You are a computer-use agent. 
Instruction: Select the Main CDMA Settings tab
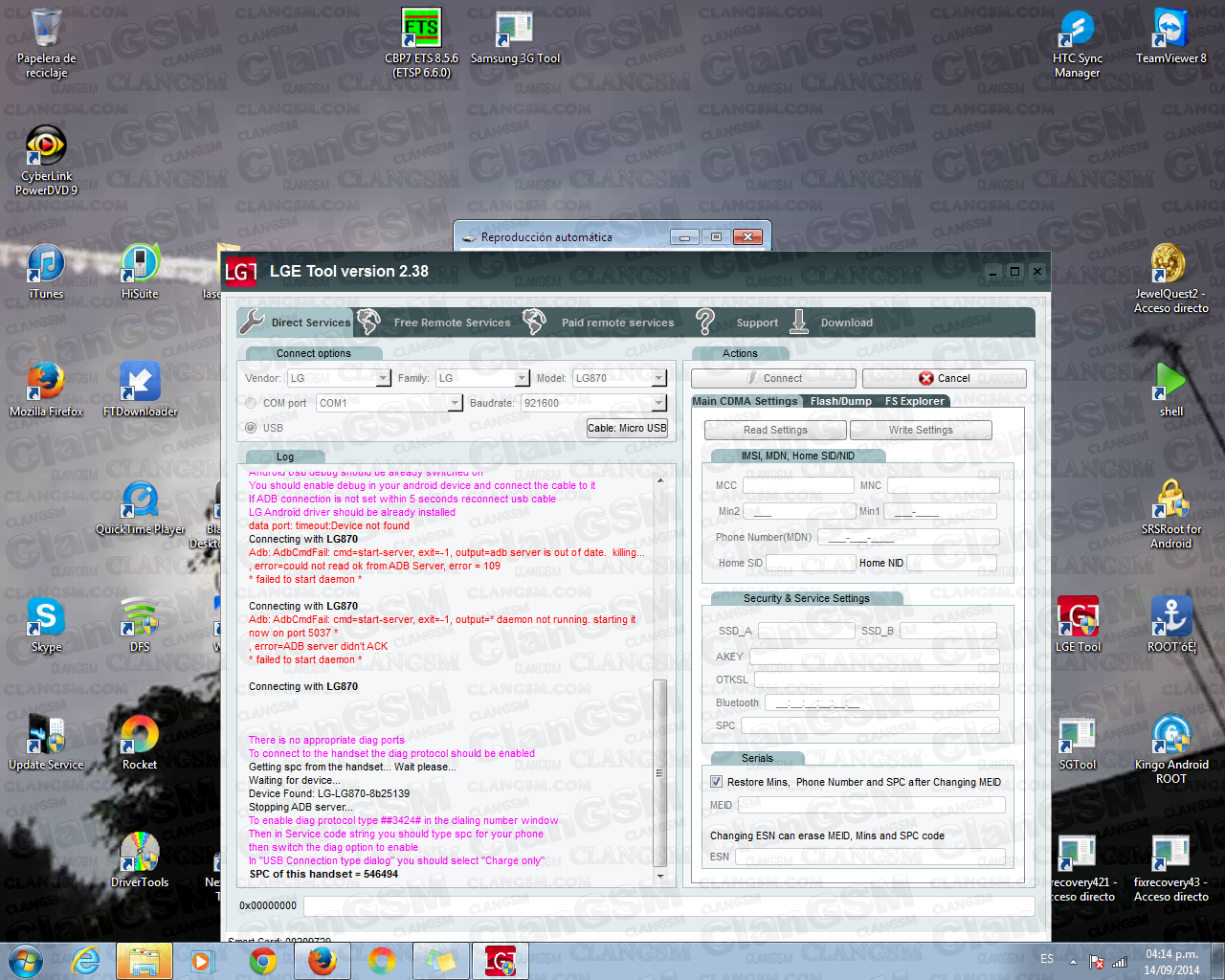coord(745,401)
